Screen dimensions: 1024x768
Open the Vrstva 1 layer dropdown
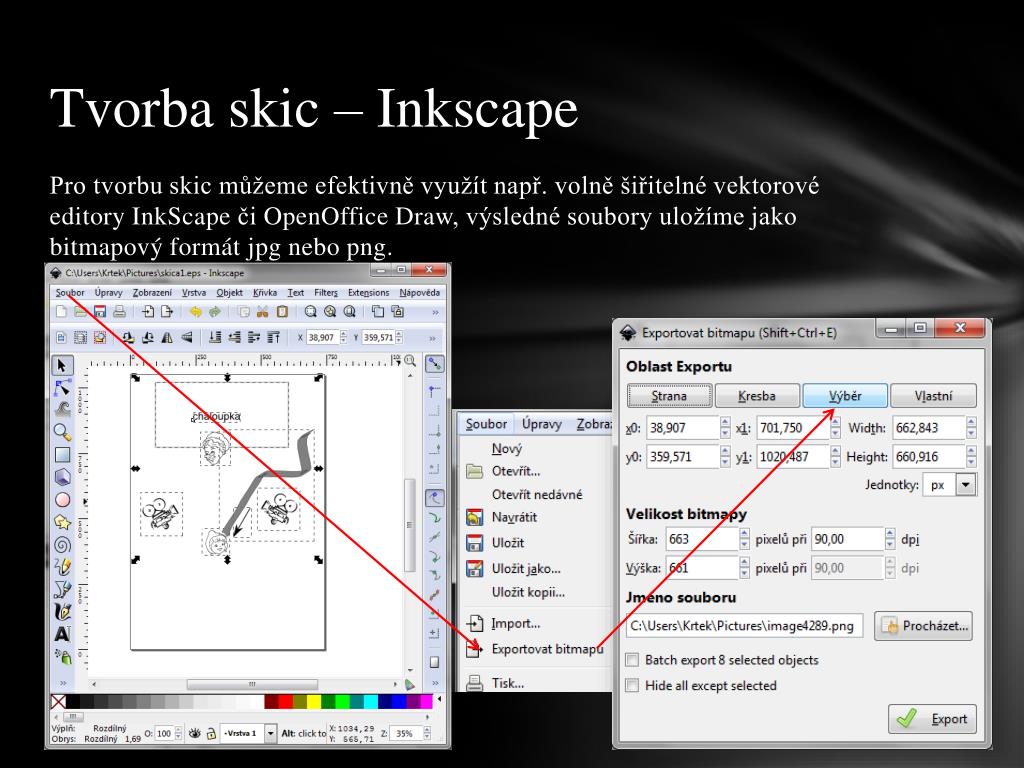pyautogui.click(x=270, y=733)
